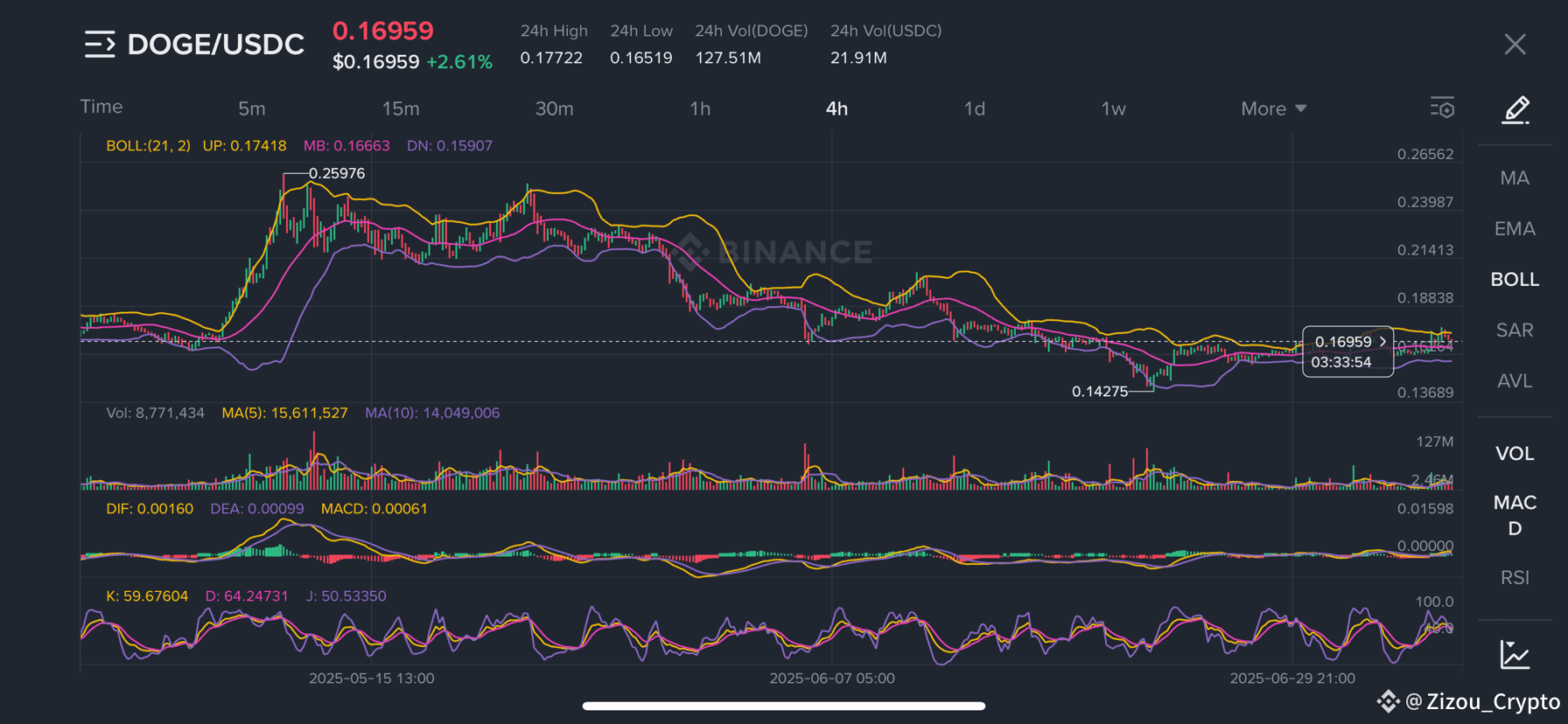The height and width of the screenshot is (724, 1568).
Task: Open the line chart icon at bottom right
Action: [x=1515, y=654]
